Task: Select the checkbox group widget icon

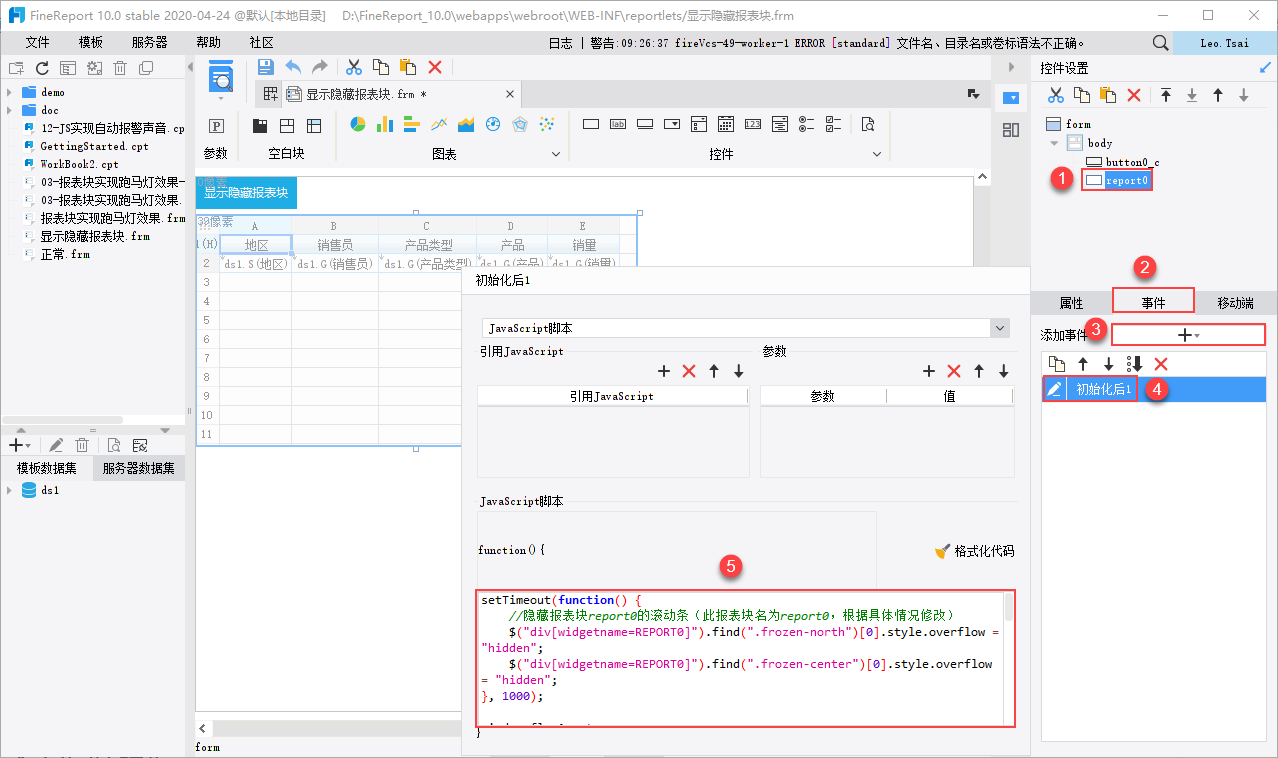Action: pos(833,125)
